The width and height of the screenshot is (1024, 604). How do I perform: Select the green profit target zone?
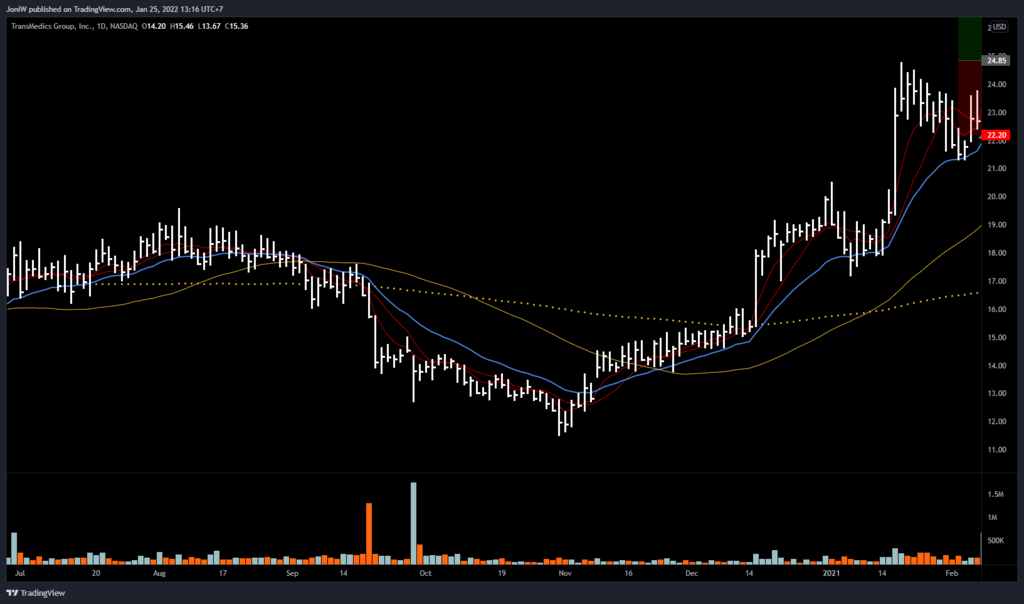click(970, 38)
